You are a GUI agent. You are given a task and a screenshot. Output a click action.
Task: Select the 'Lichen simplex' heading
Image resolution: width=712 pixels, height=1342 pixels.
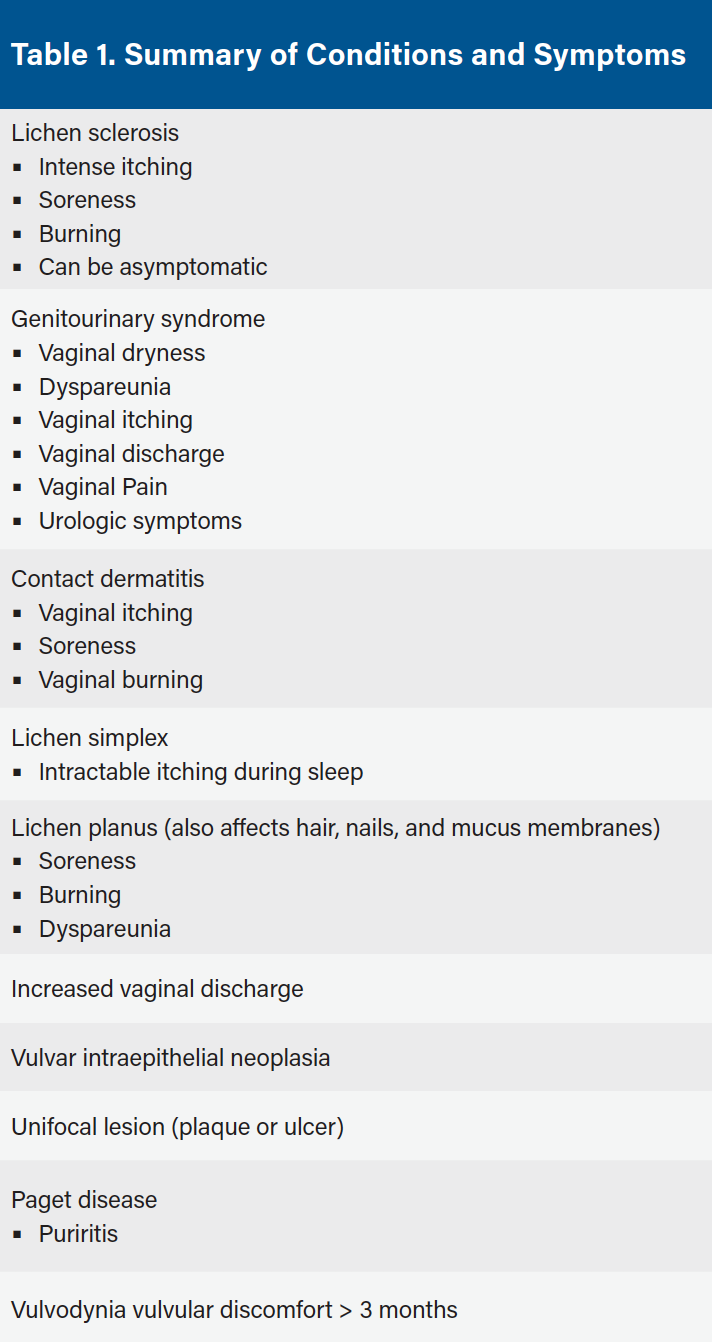click(x=90, y=738)
